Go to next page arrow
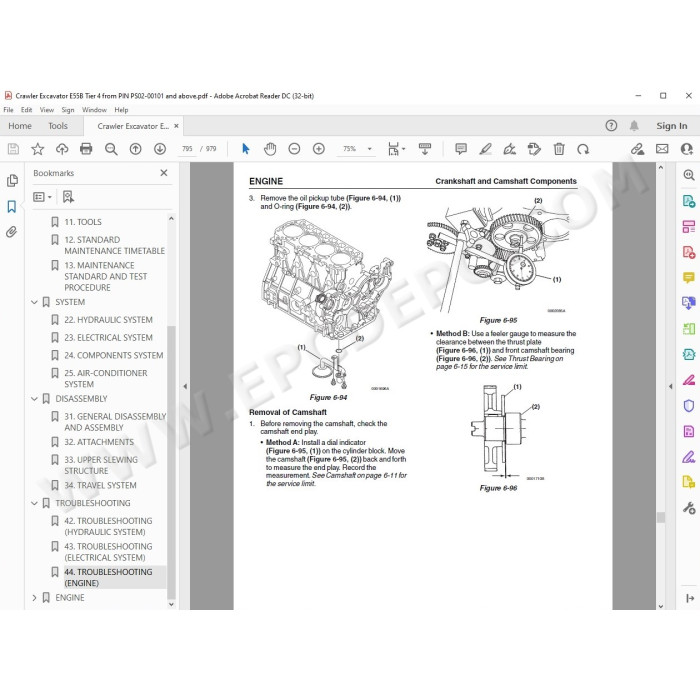Viewport: 700px width, 700px height. [x=160, y=149]
